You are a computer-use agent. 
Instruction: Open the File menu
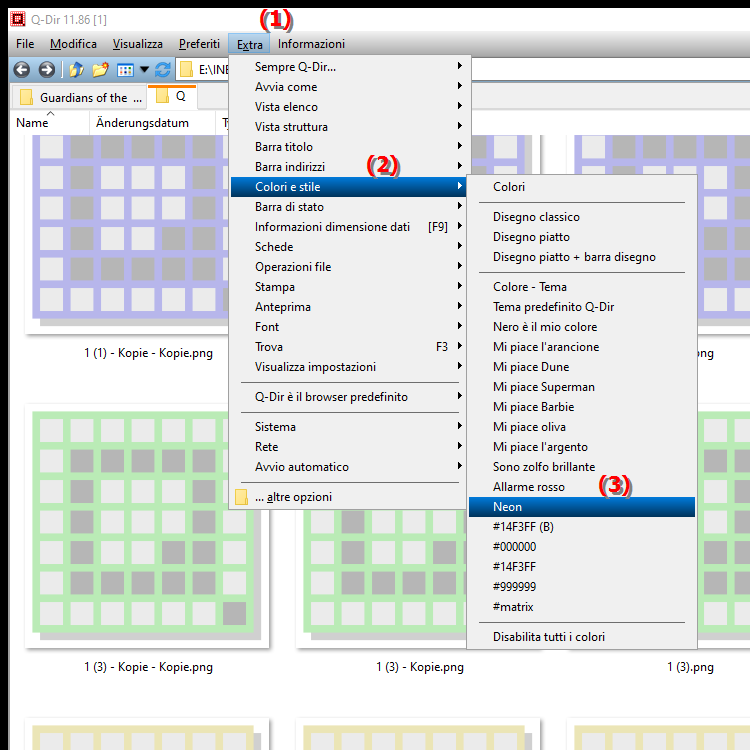pyautogui.click(x=25, y=44)
